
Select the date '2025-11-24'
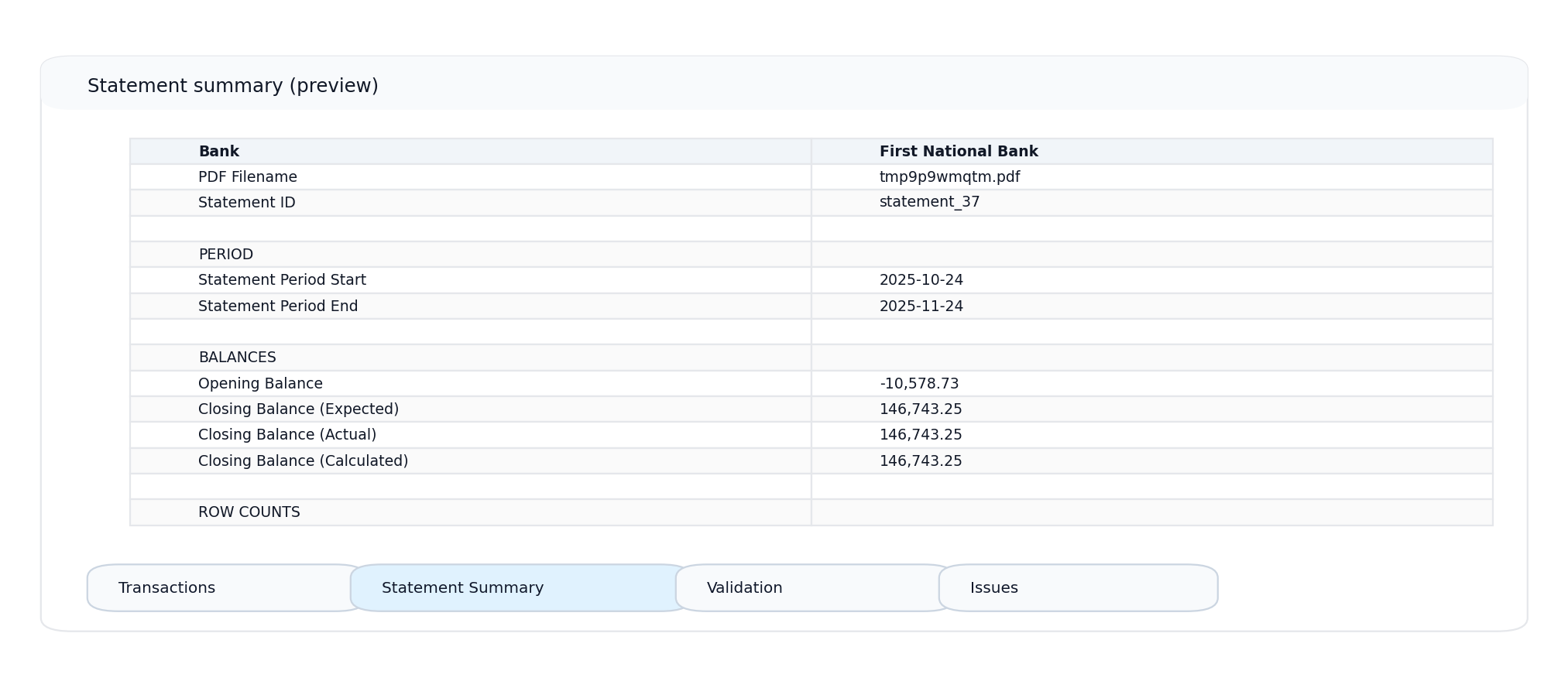(921, 306)
